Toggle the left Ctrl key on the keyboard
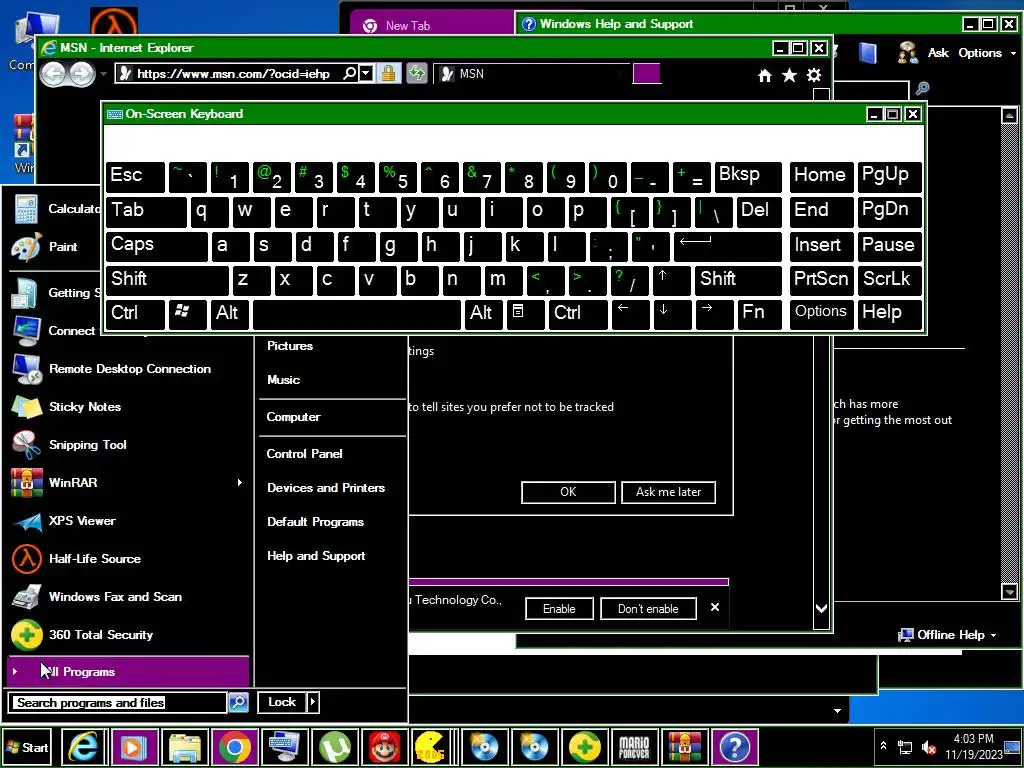 coord(136,313)
